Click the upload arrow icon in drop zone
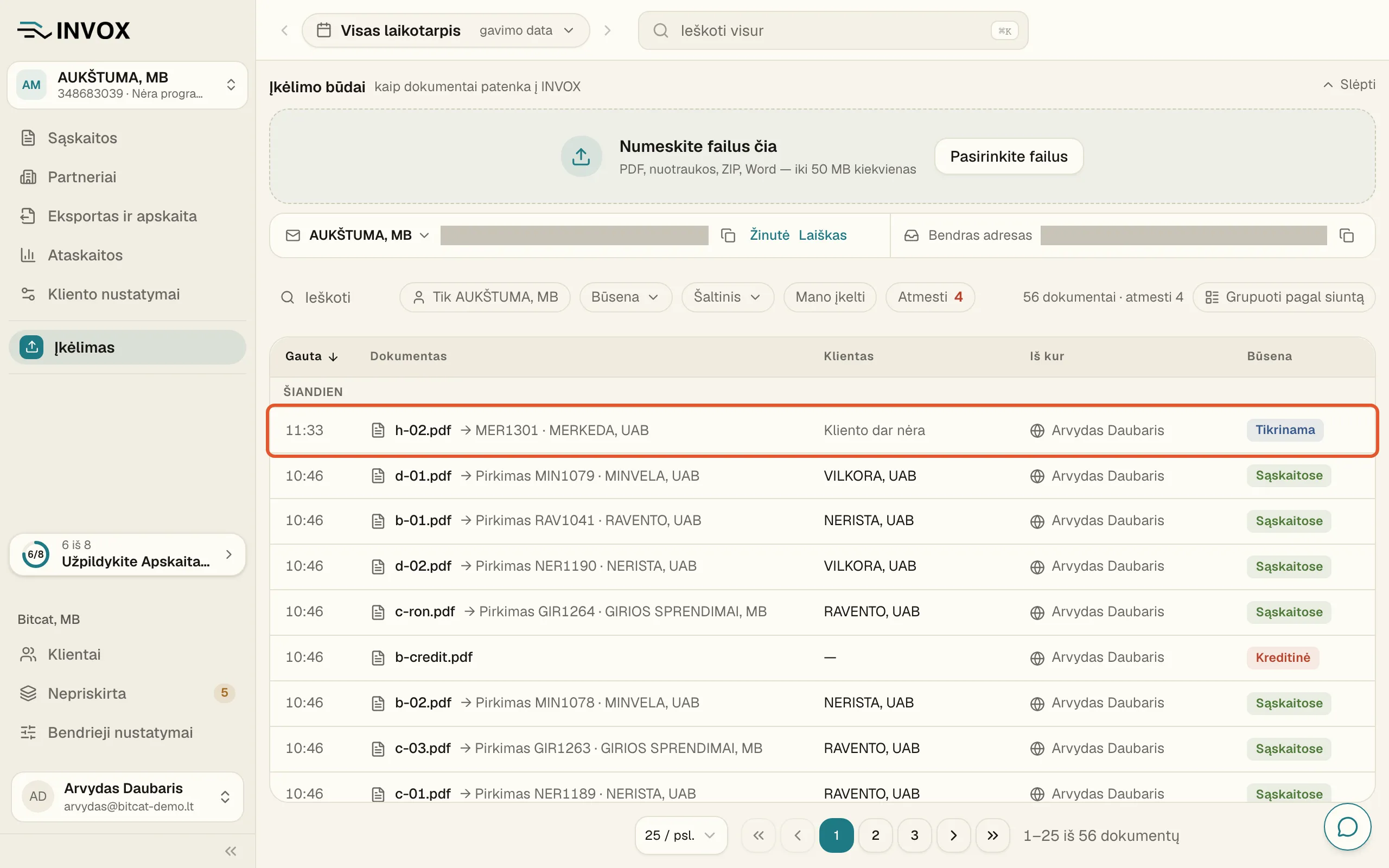This screenshot has width=1389, height=868. coord(581,156)
